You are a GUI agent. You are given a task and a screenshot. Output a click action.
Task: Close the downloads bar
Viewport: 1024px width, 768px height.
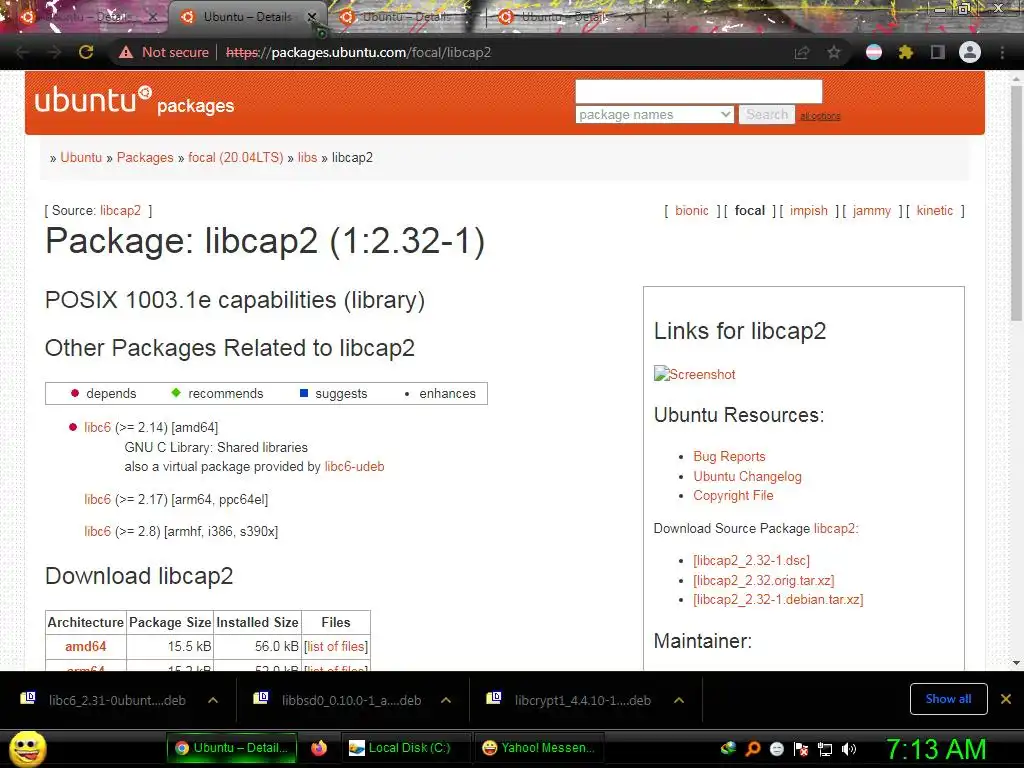tap(1006, 699)
